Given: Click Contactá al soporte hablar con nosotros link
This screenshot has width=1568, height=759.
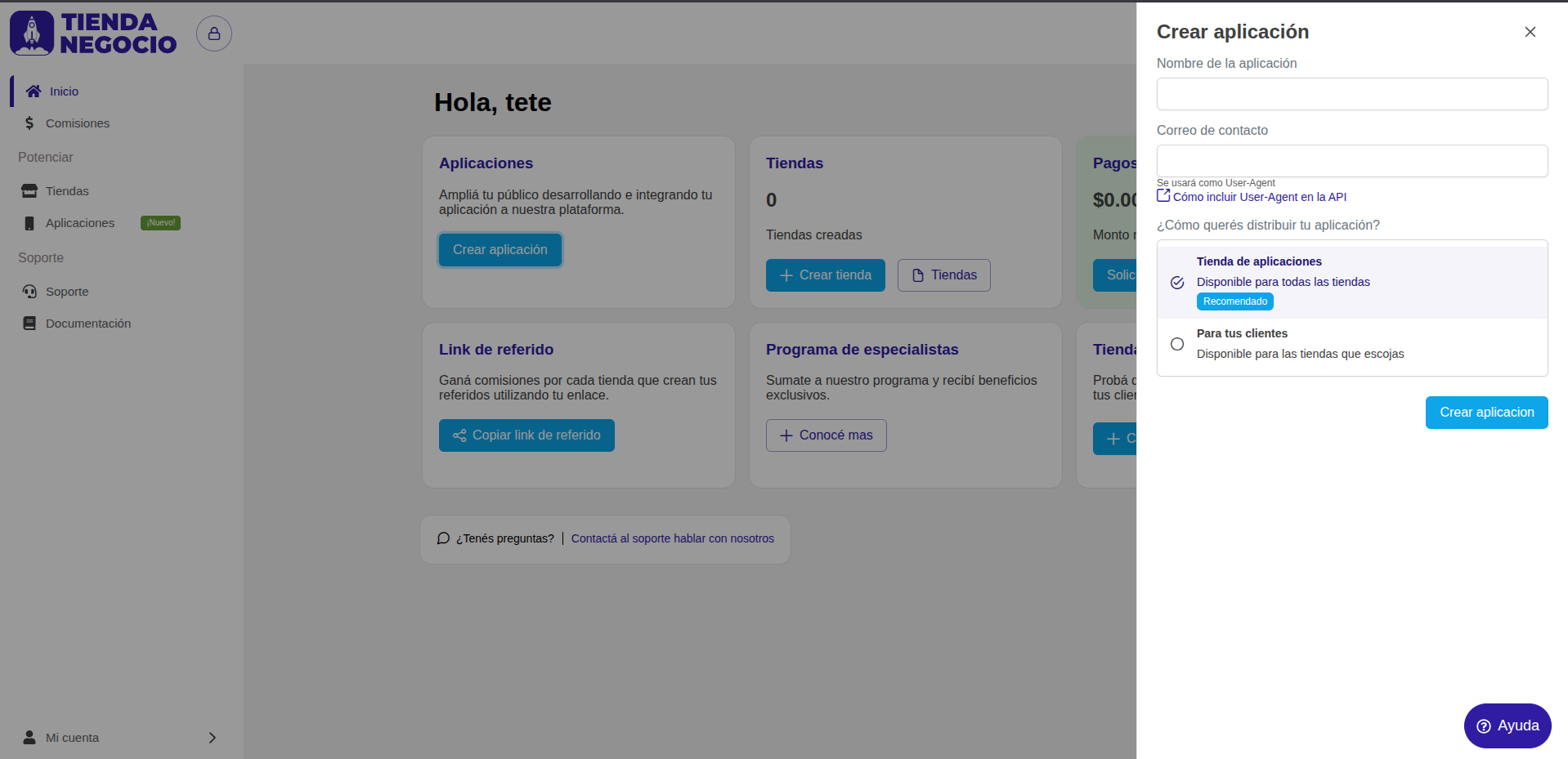Looking at the screenshot, I should pos(672,538).
